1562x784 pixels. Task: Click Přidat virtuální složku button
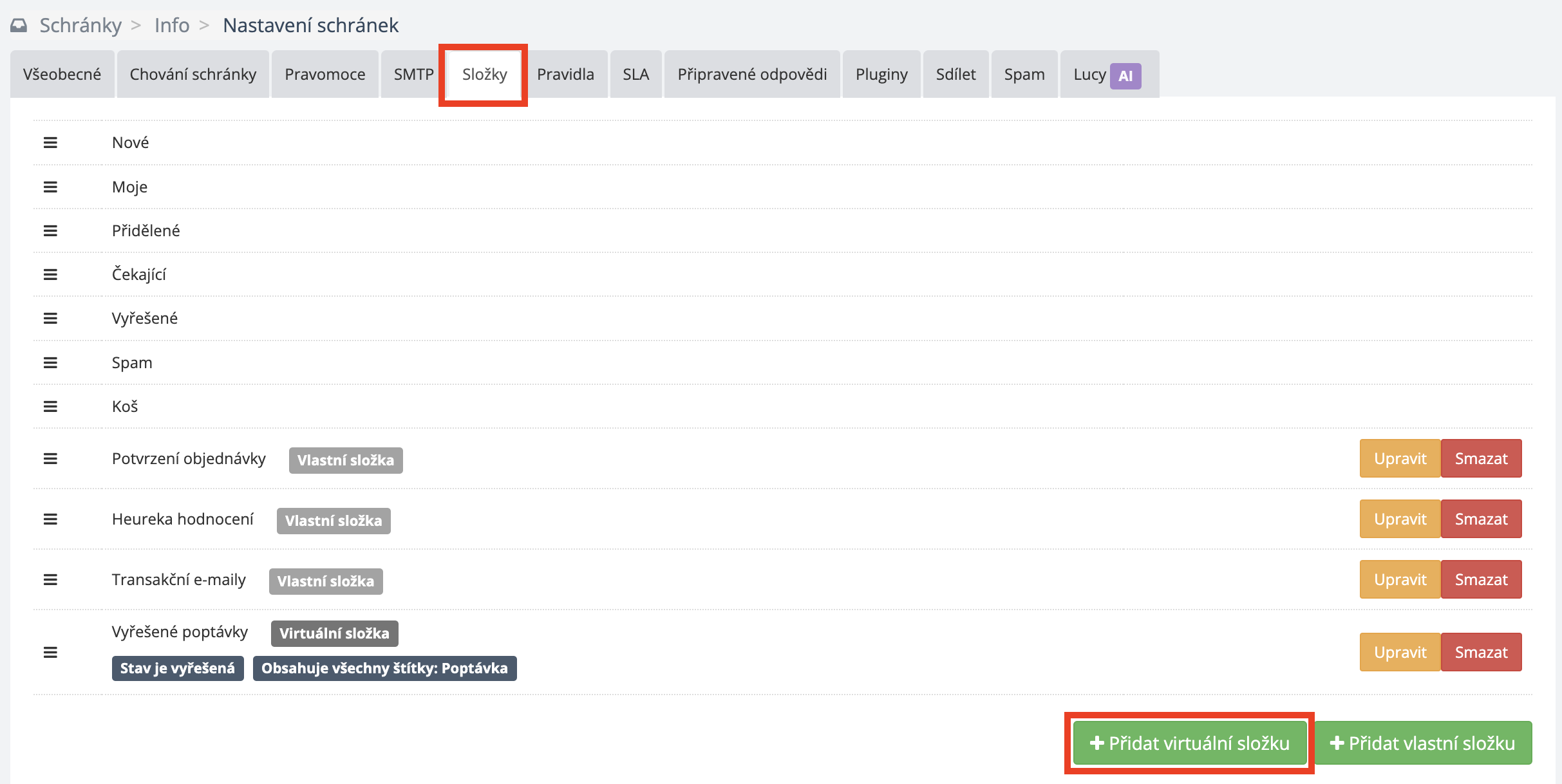1189,743
